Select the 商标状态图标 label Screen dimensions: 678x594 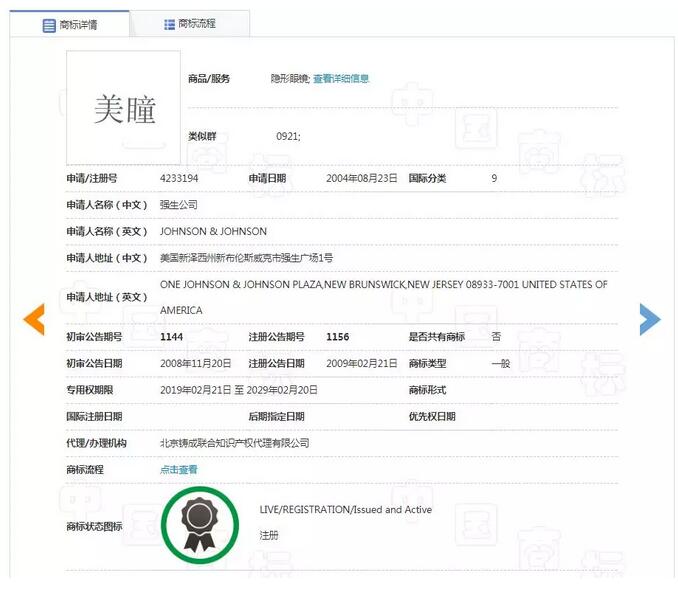pos(94,526)
